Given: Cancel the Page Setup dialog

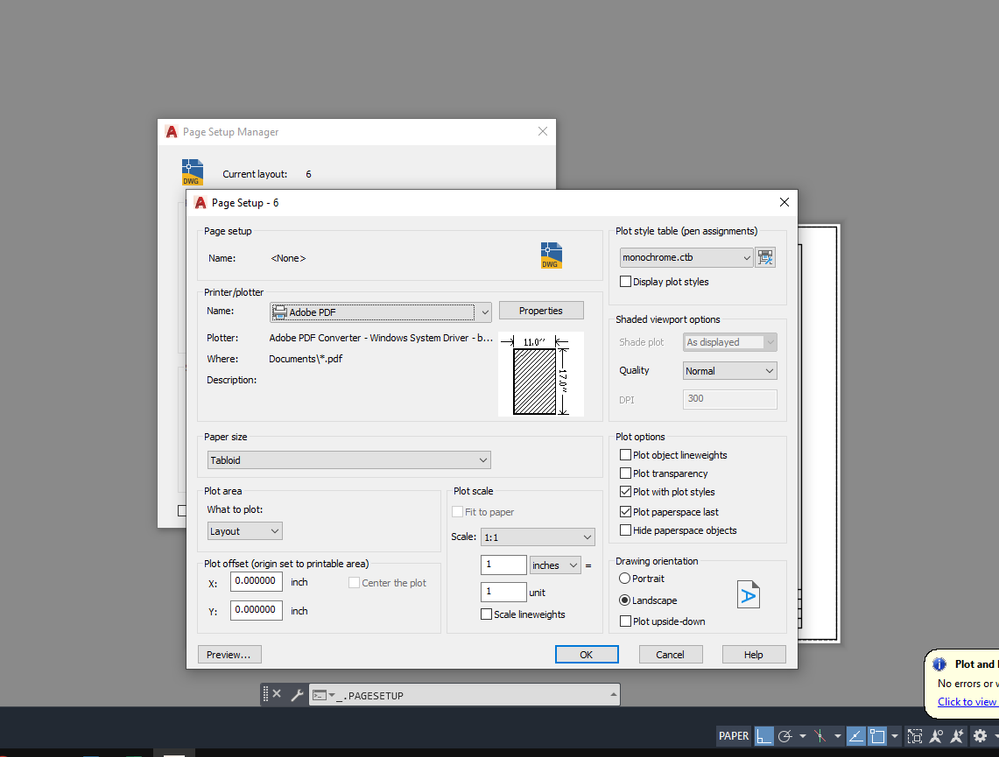Looking at the screenshot, I should (670, 654).
